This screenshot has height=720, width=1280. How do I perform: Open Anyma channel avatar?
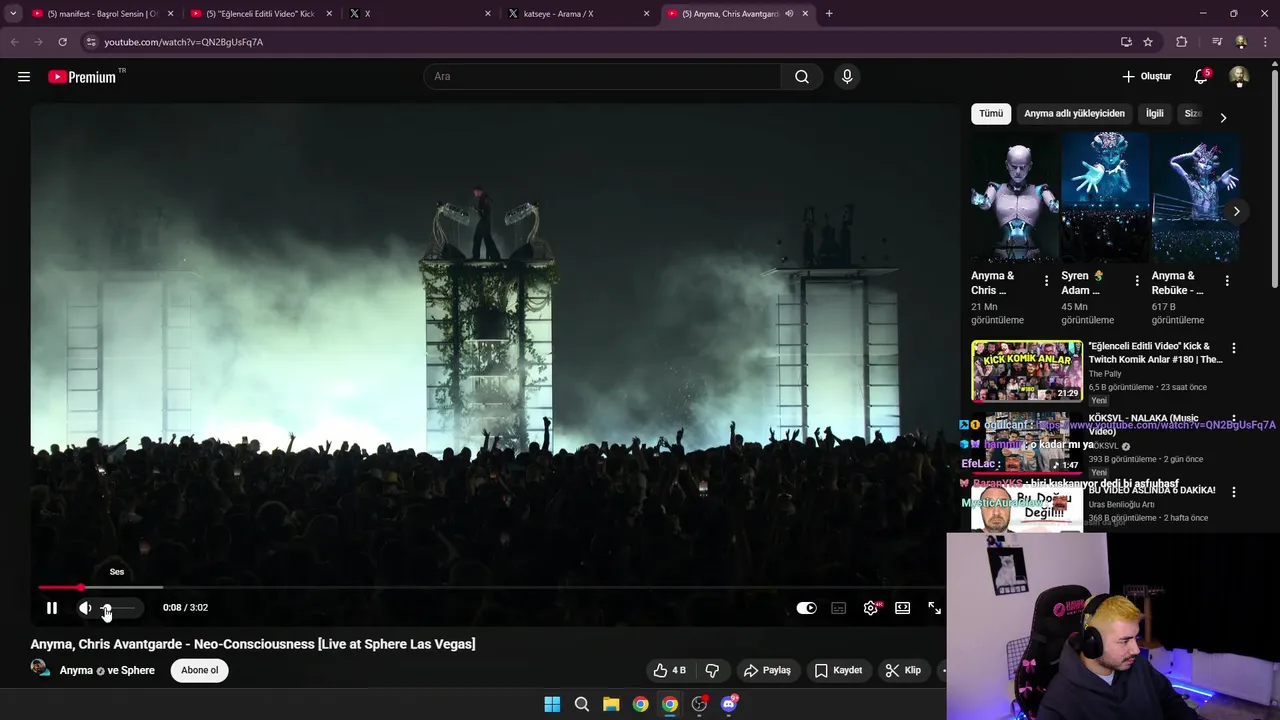[x=40, y=668]
